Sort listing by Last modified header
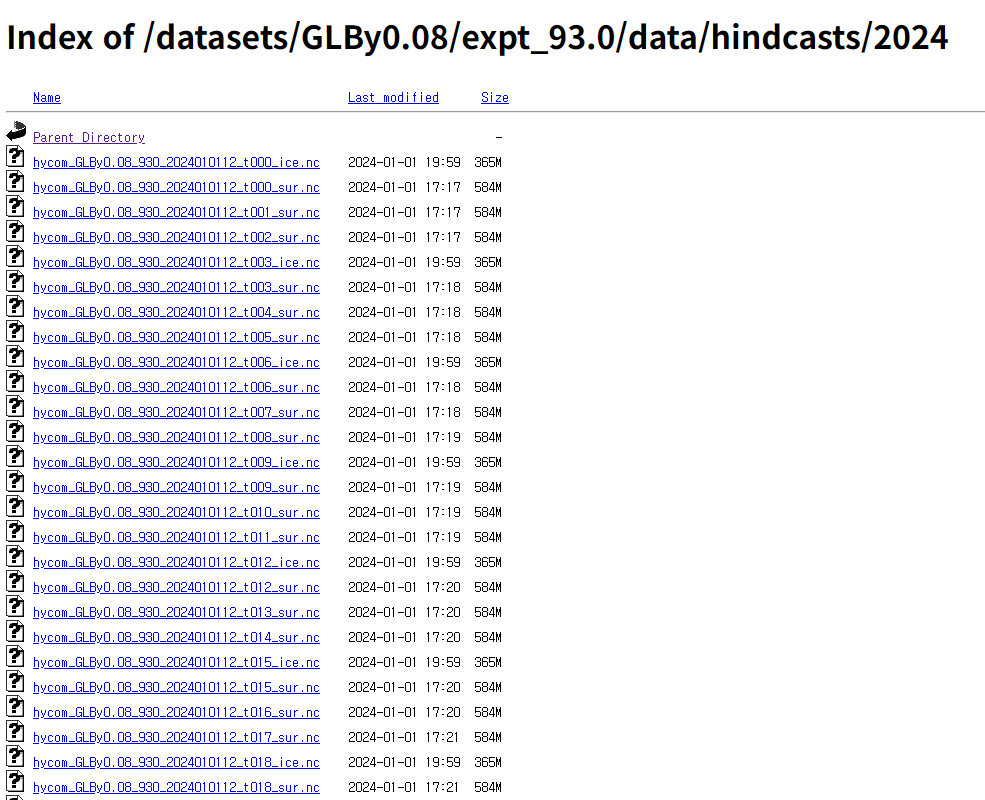This screenshot has height=800, width=985. [x=393, y=97]
